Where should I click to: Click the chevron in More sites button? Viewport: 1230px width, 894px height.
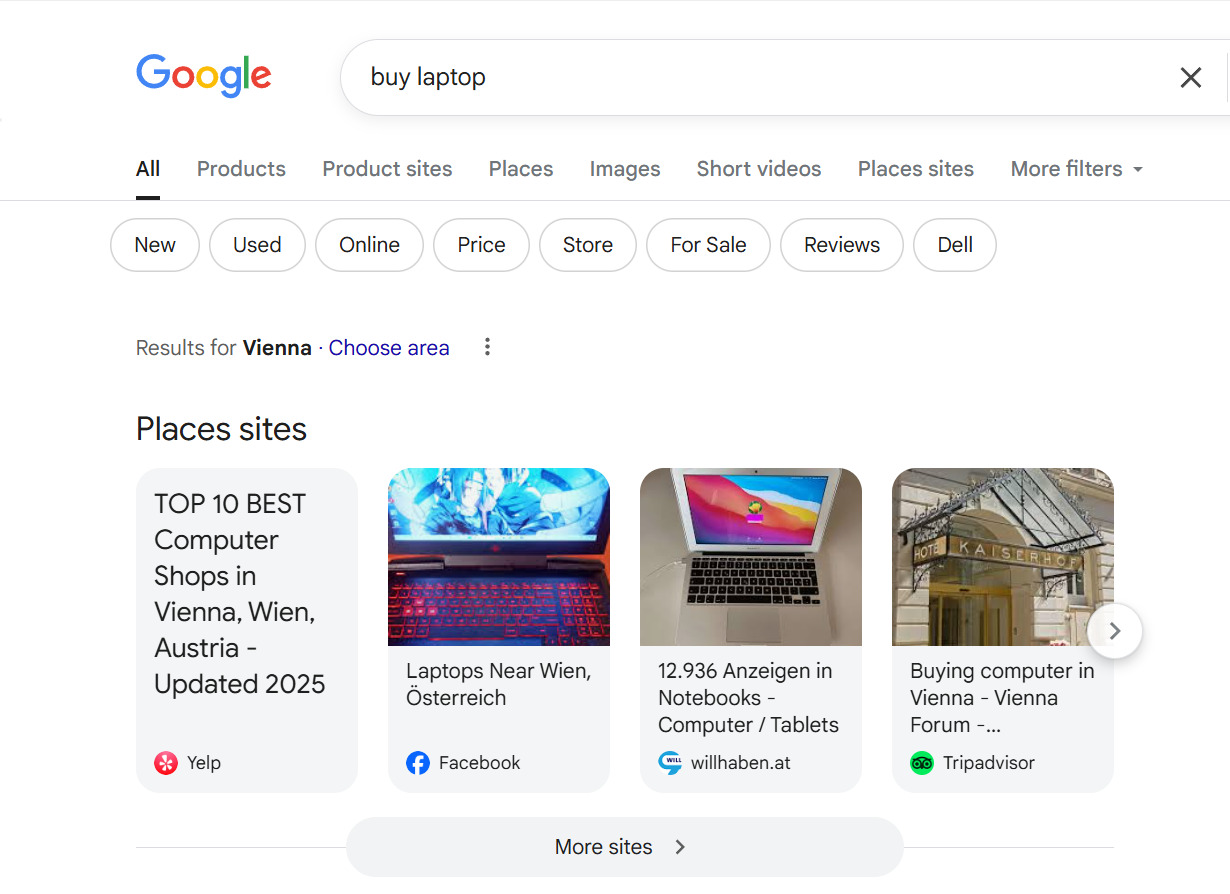tap(680, 847)
